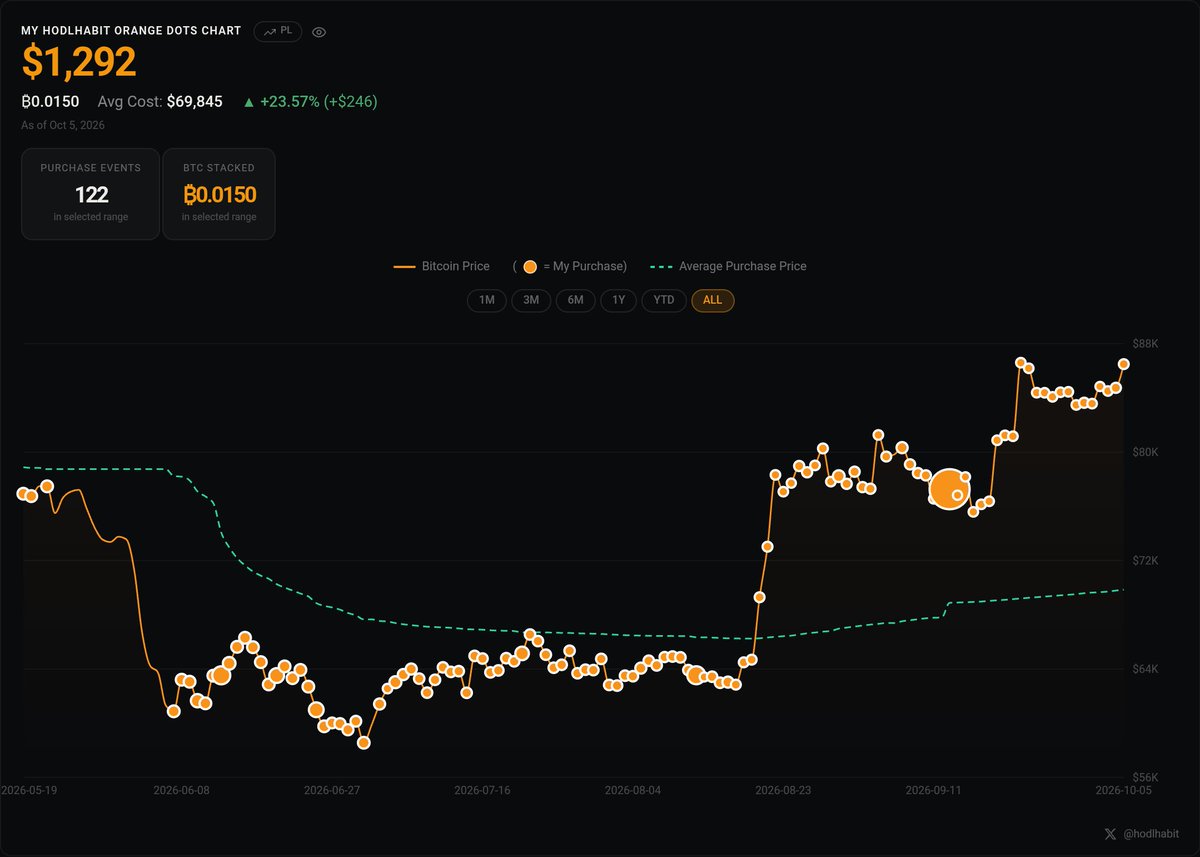
Task: Toggle visibility with the eye icon
Action: coord(319,32)
